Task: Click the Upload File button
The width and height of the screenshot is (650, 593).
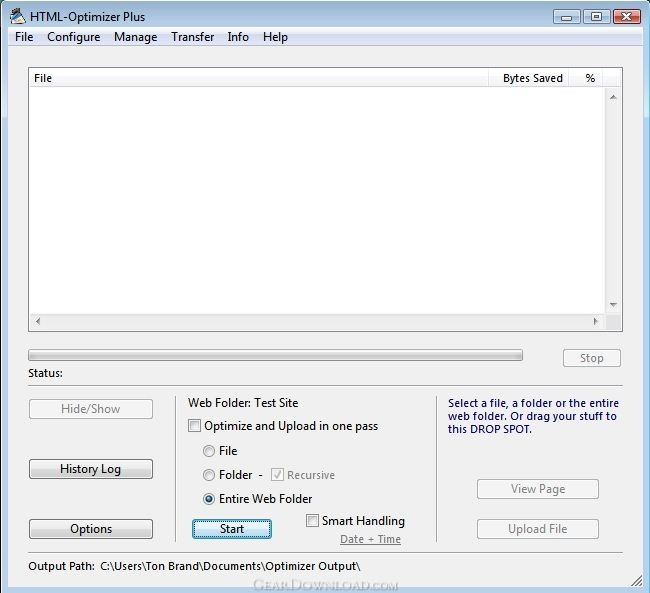Action: [x=538, y=529]
